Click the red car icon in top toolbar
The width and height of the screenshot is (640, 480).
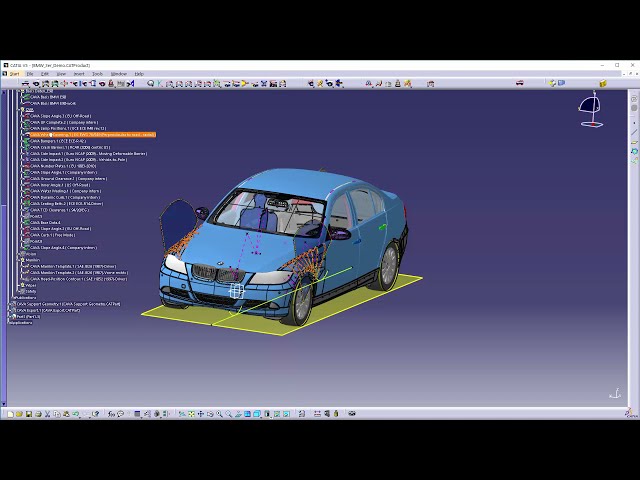click(520, 83)
